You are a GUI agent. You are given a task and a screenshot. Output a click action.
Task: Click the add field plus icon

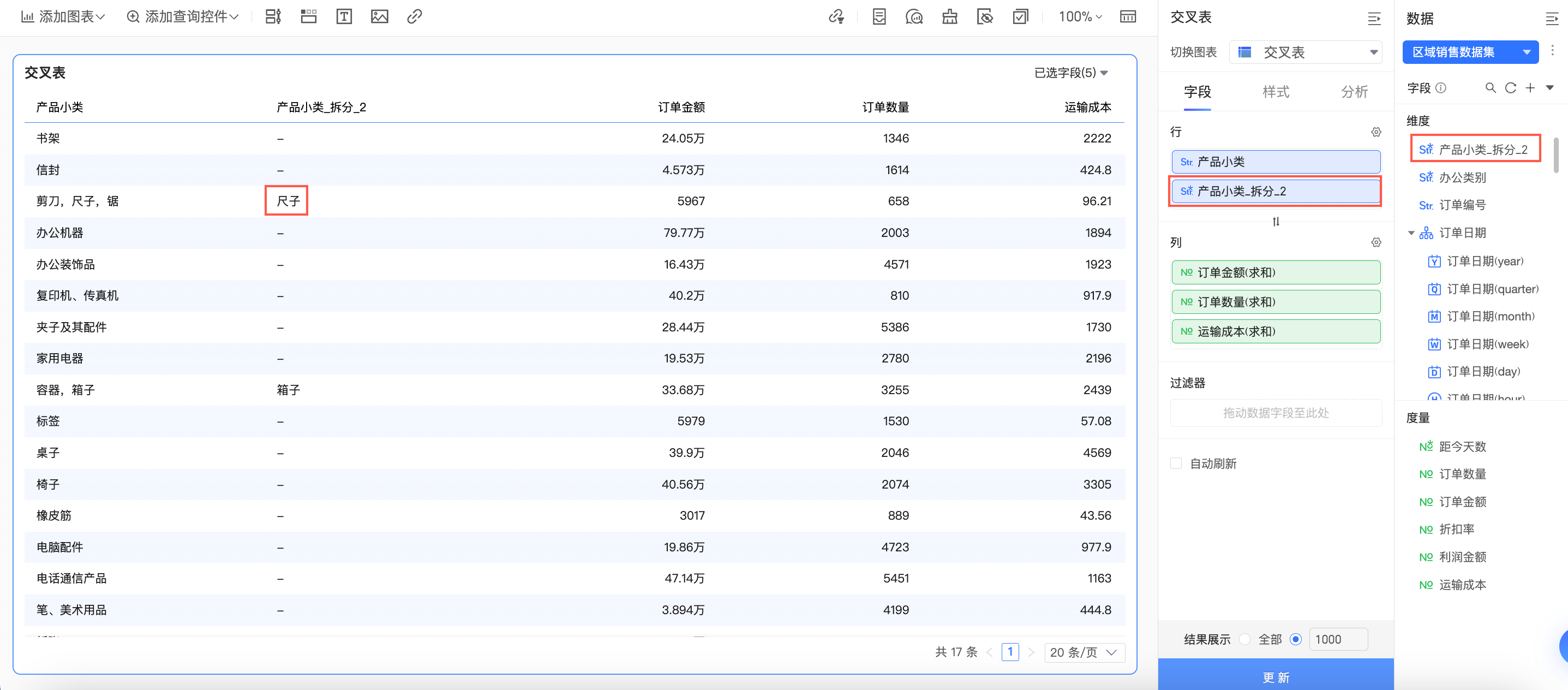(x=1530, y=88)
